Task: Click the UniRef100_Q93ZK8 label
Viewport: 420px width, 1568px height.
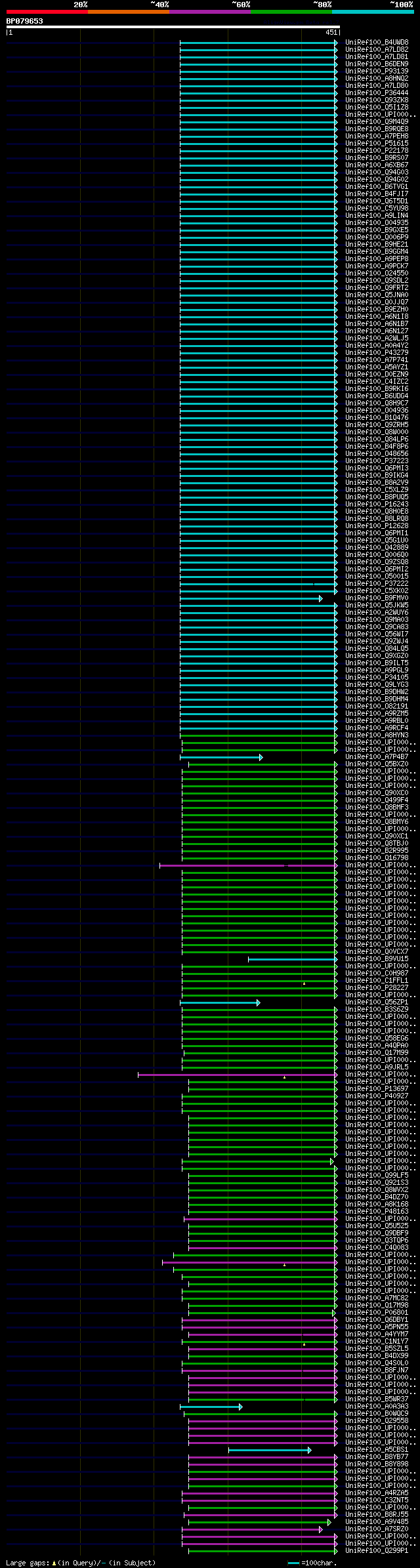Action: (377, 100)
